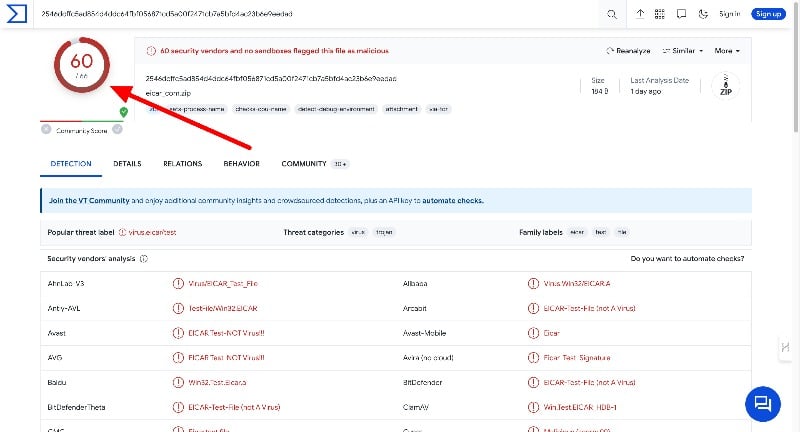Click the Win32.Test.Eicar.a result text
Image resolution: width=800 pixels, height=432 pixels.
click(217, 382)
